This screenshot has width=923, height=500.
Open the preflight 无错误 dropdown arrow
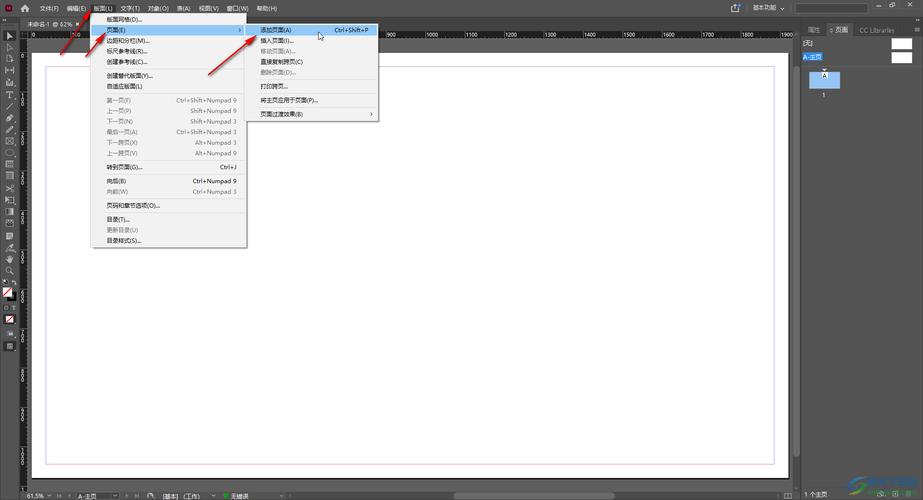pos(281,496)
